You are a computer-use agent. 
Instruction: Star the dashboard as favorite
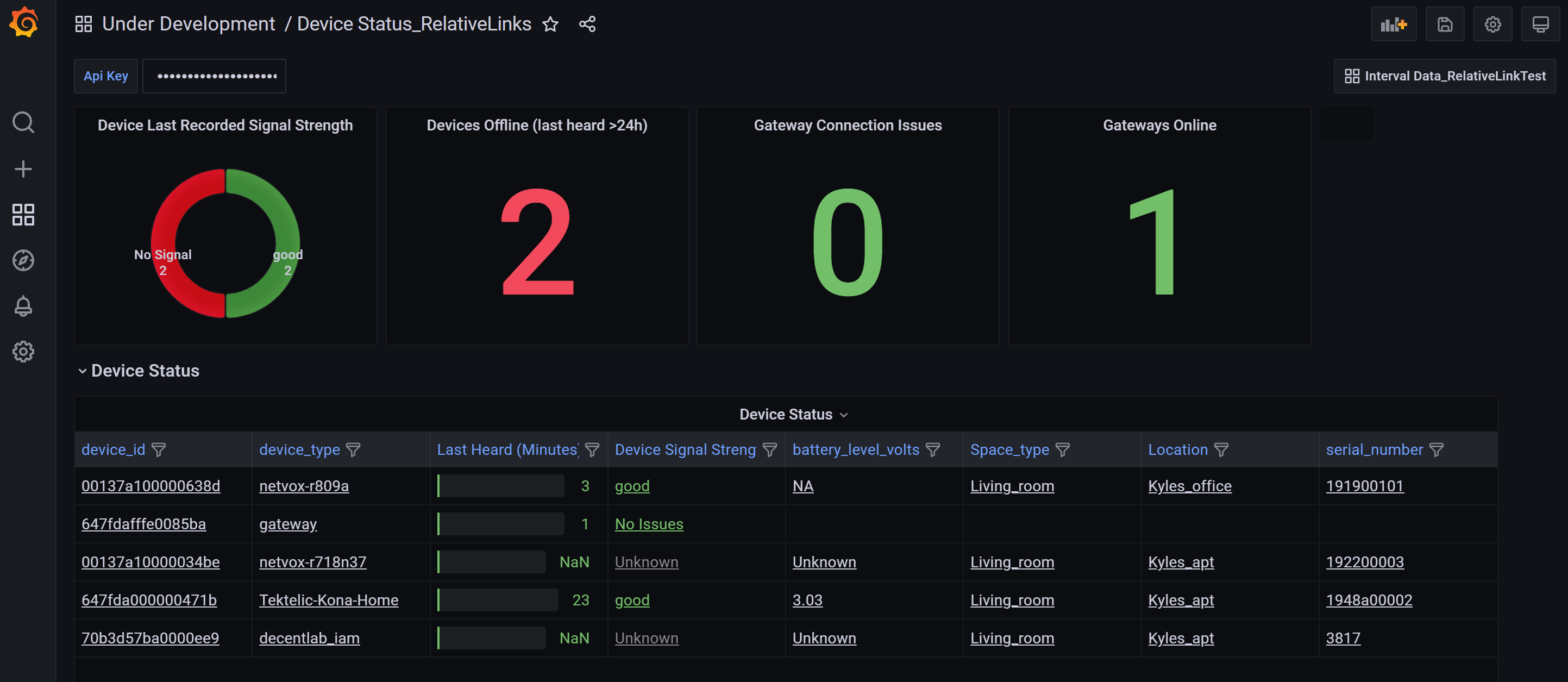pos(550,24)
